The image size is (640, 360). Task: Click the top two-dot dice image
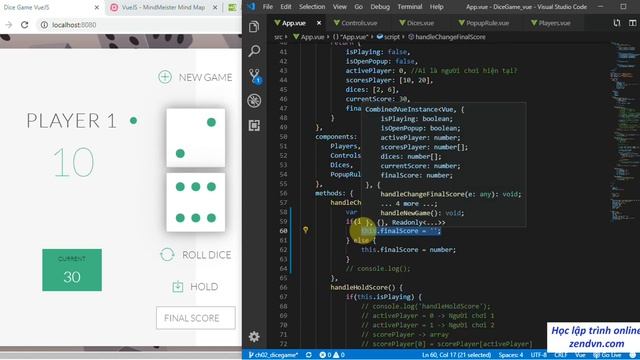(x=196, y=138)
